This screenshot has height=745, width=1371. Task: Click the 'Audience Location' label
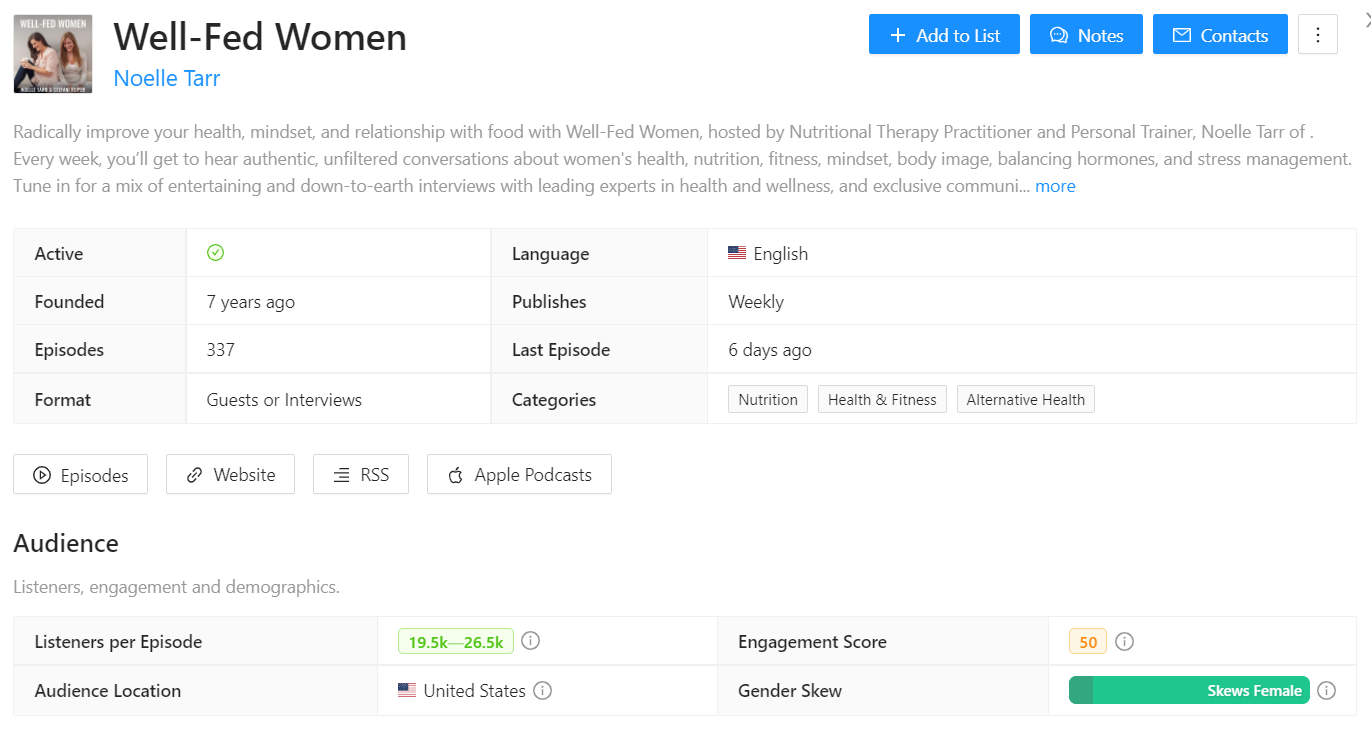click(x=108, y=690)
